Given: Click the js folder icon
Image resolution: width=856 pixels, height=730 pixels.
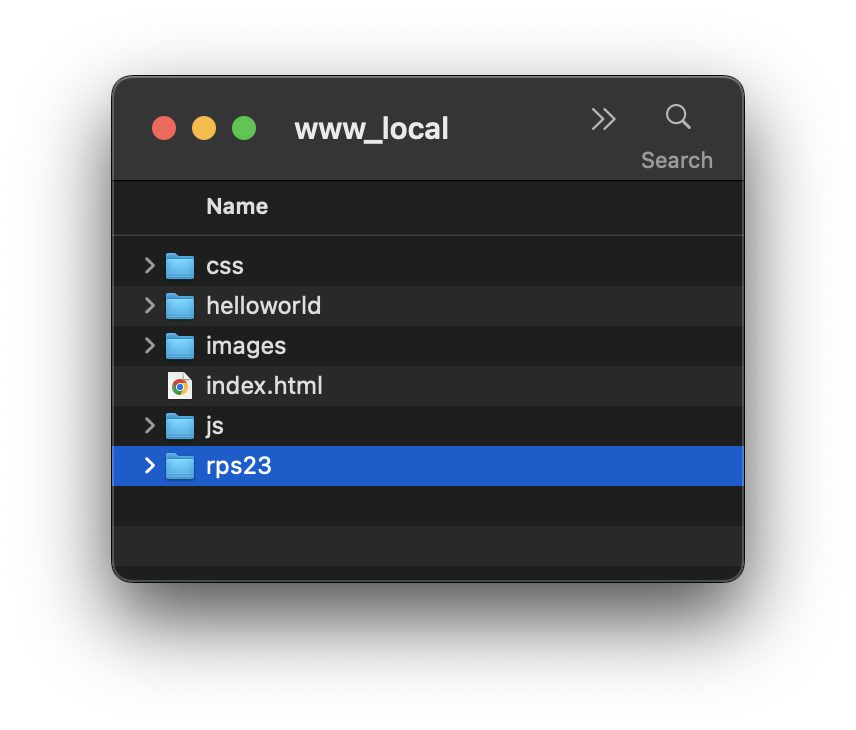Looking at the screenshot, I should (180, 426).
